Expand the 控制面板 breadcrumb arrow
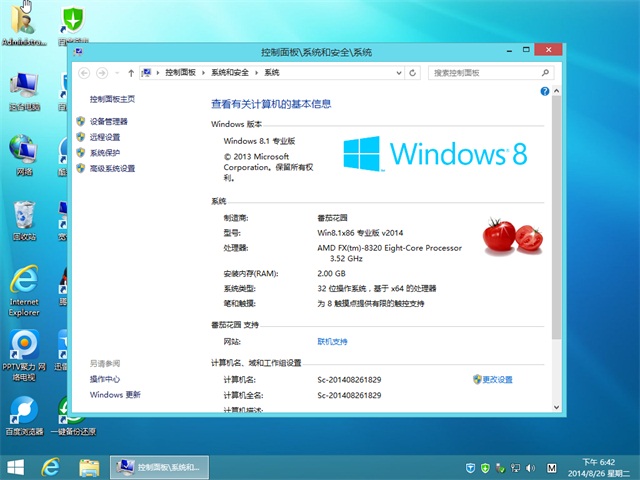The image size is (640, 480). point(203,73)
